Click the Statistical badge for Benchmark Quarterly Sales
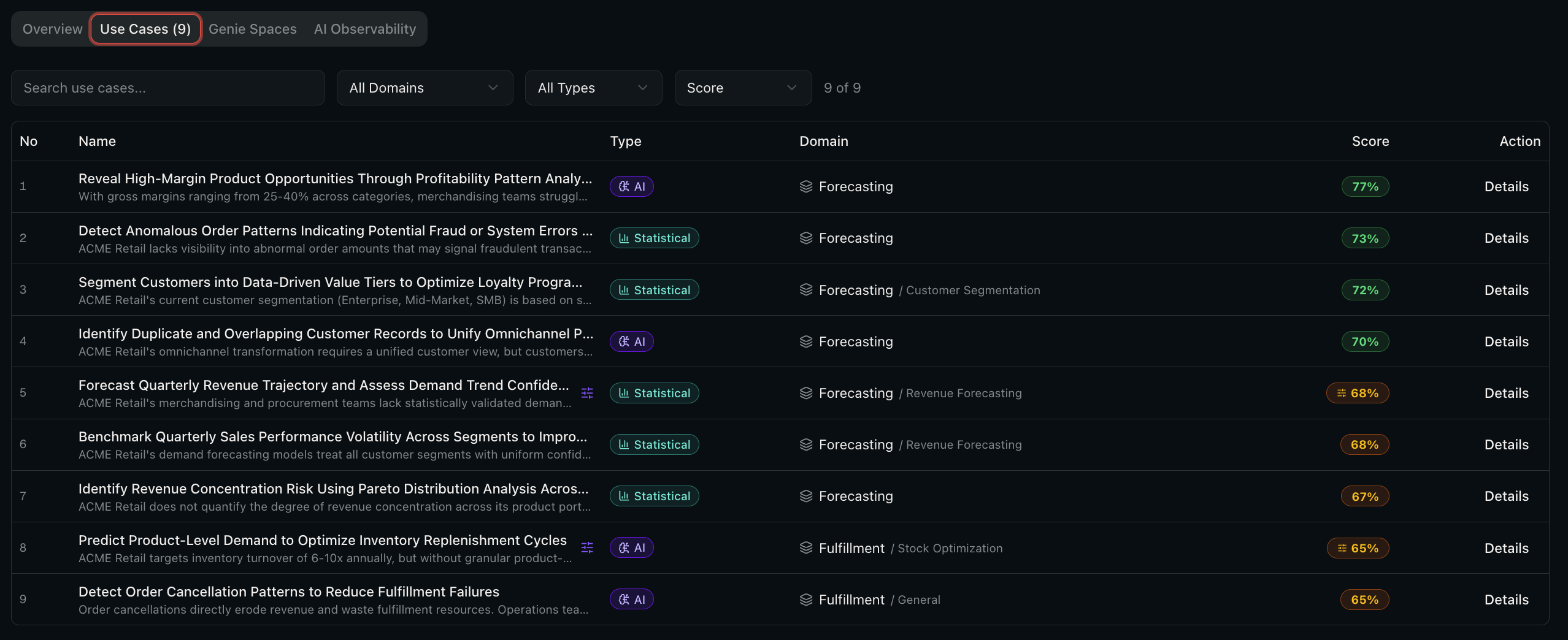The height and width of the screenshot is (640, 1568). pyautogui.click(x=655, y=444)
